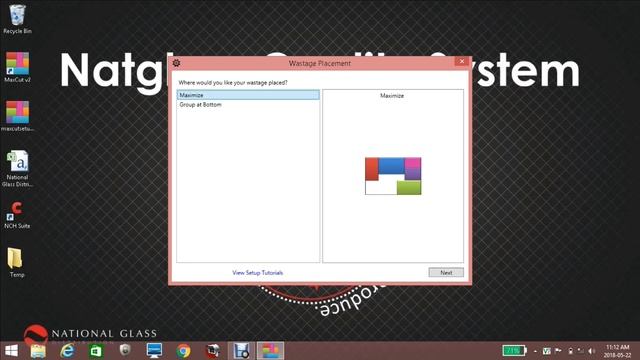Show hidden system tray icons
Screen dimensions: 640x360
tap(536, 351)
